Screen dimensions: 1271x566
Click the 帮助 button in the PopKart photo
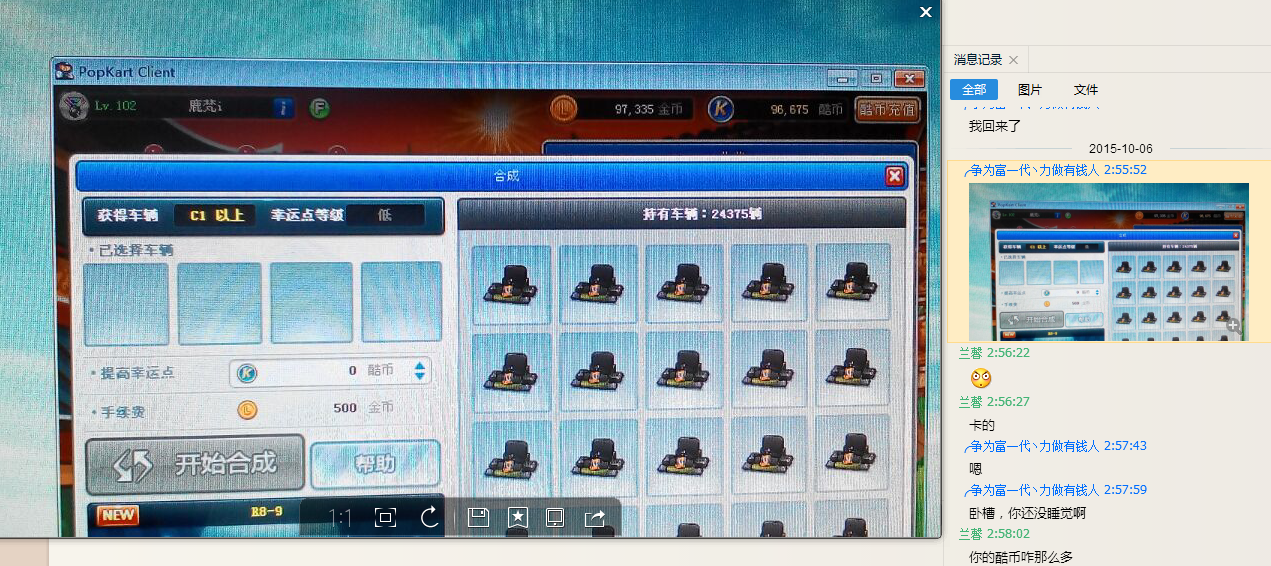pos(375,465)
